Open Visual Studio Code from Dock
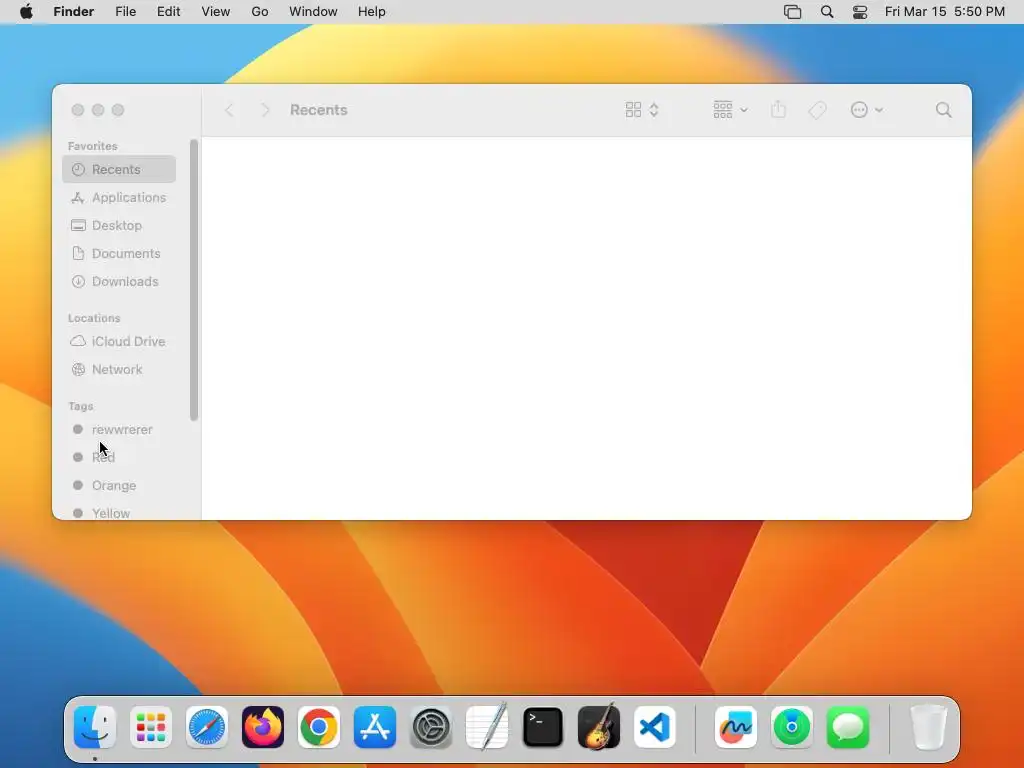This screenshot has width=1024, height=768. coord(655,727)
